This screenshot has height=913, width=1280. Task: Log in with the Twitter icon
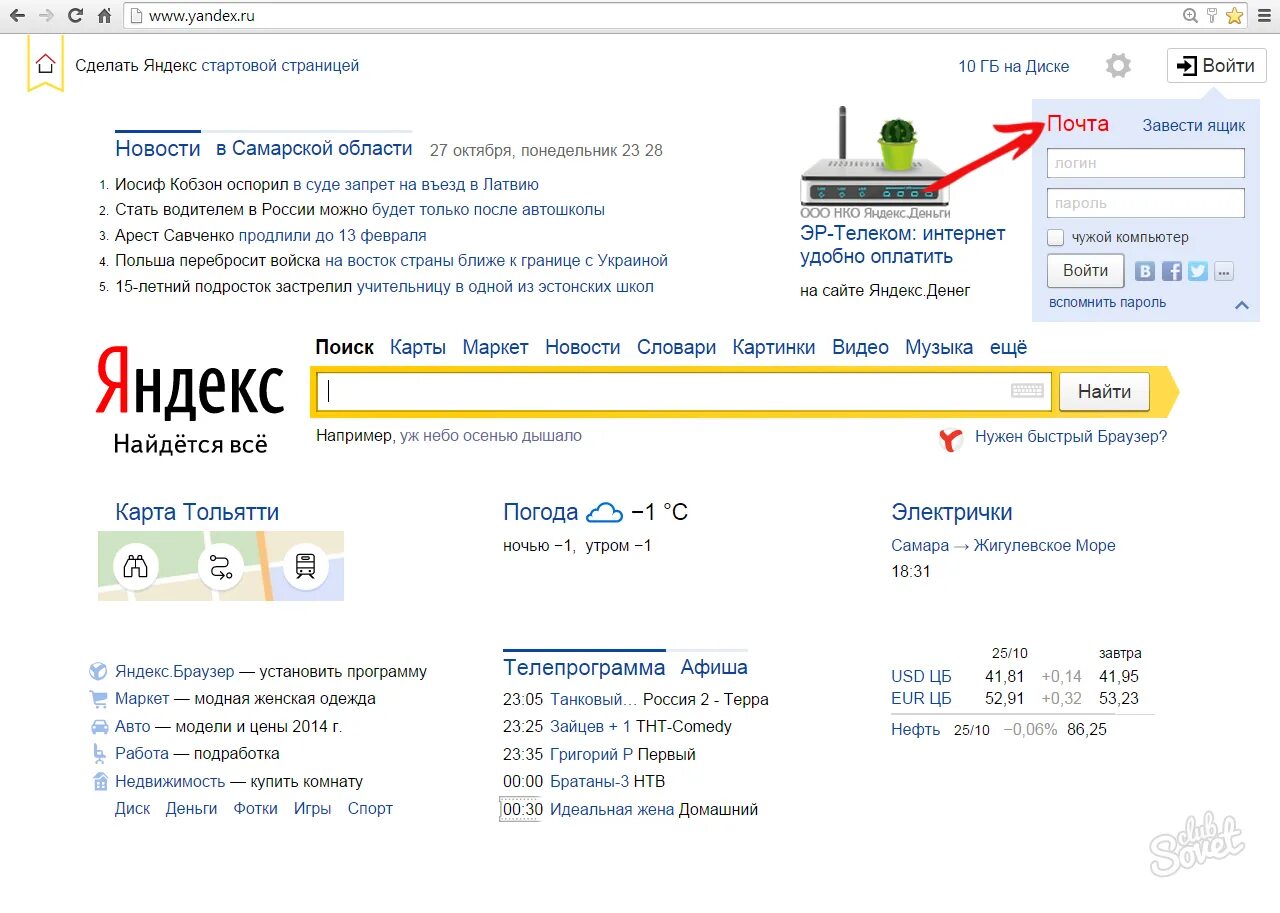pos(1197,271)
